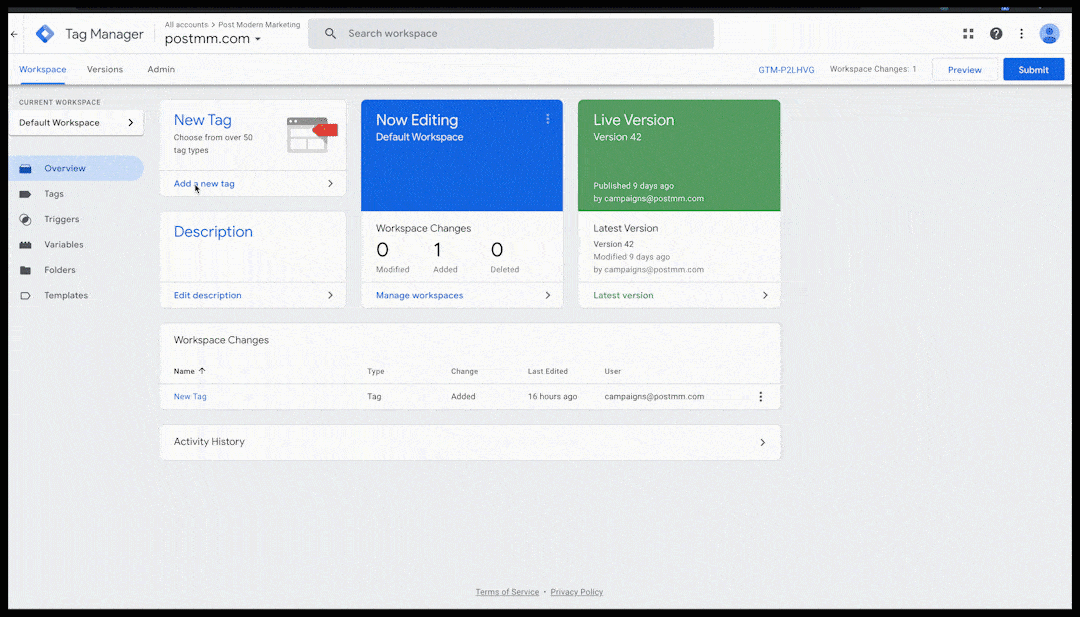Open row actions menu for New Tag

click(x=760, y=397)
